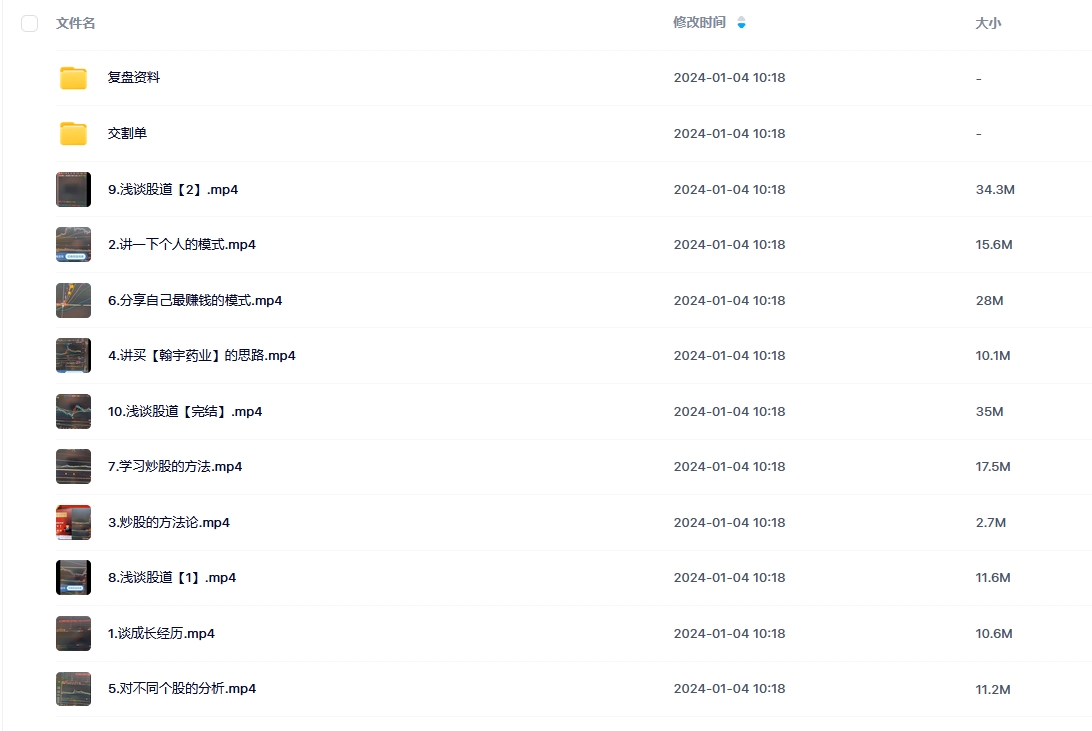
Task: Click thumbnail of 3.炒股的方法论.mp4
Action: click(73, 522)
